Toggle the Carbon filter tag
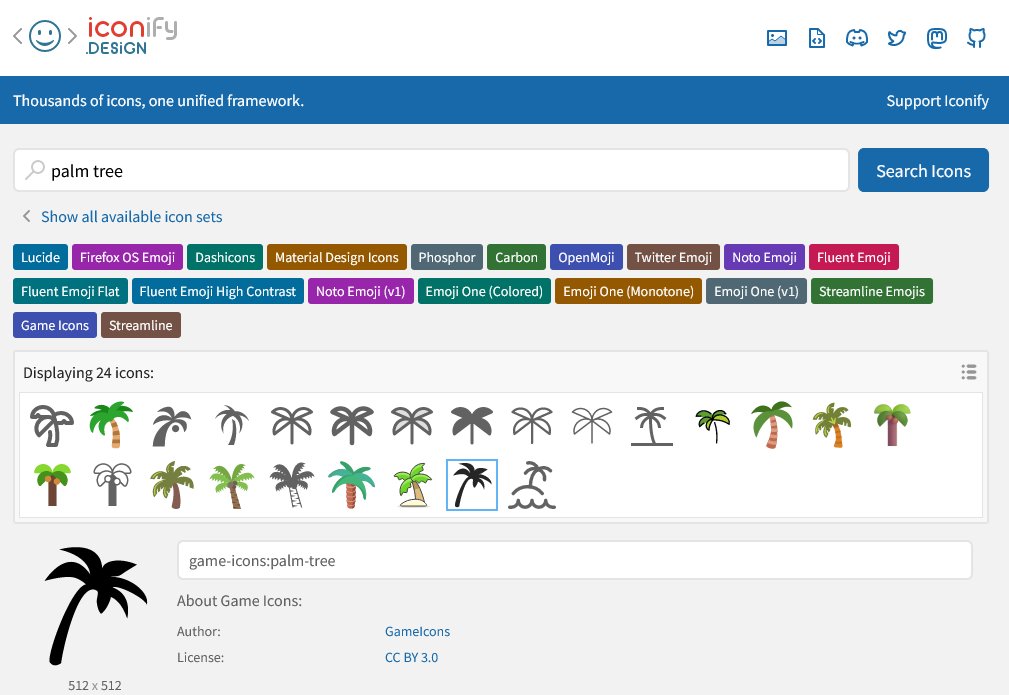1009x695 pixels. (516, 257)
